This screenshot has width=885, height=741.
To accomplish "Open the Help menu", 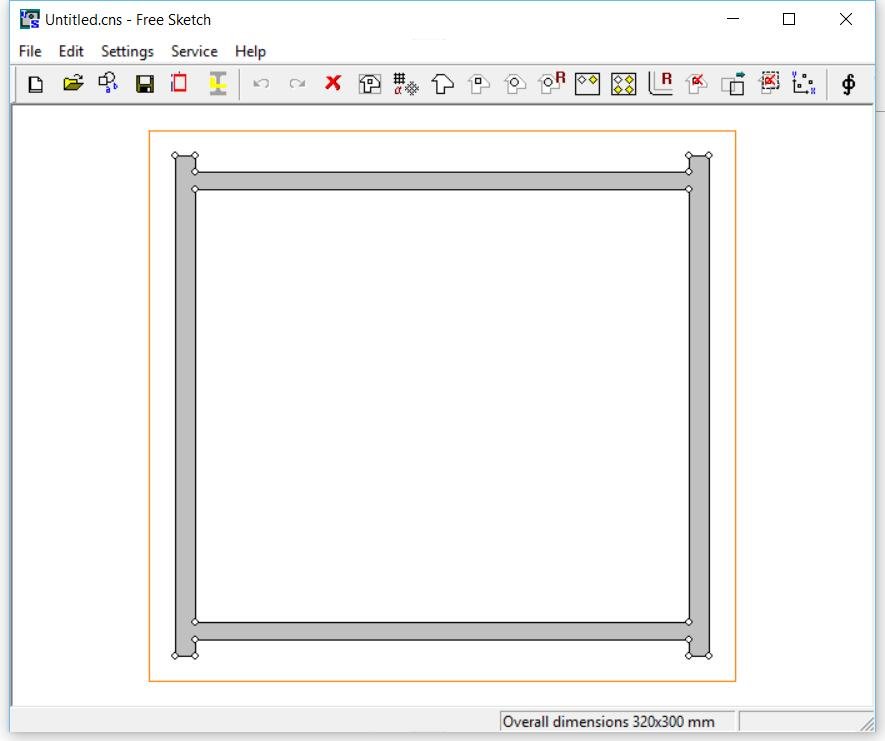I will click(x=250, y=51).
